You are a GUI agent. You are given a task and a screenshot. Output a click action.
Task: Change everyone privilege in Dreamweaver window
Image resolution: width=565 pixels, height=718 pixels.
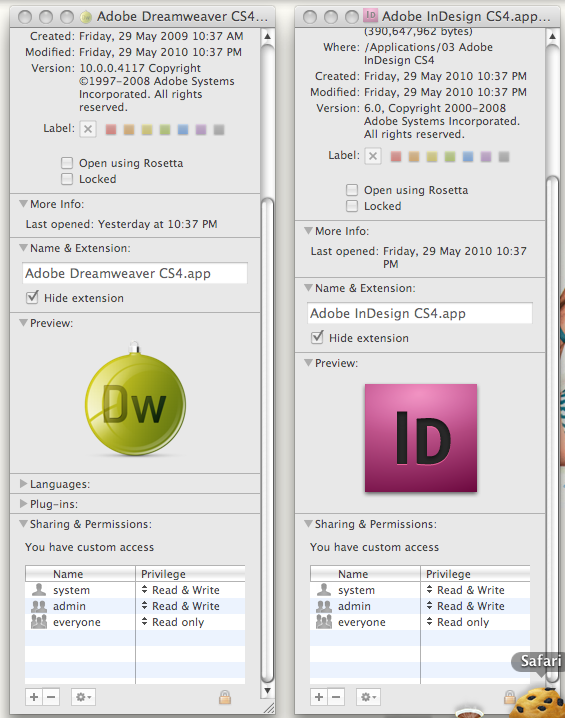[173, 622]
